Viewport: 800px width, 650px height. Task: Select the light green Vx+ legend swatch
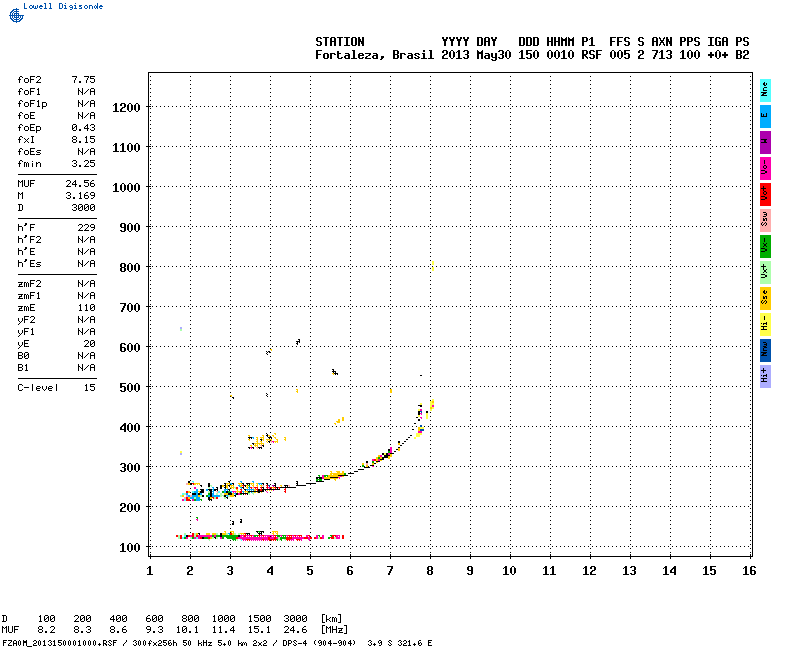pos(765,272)
